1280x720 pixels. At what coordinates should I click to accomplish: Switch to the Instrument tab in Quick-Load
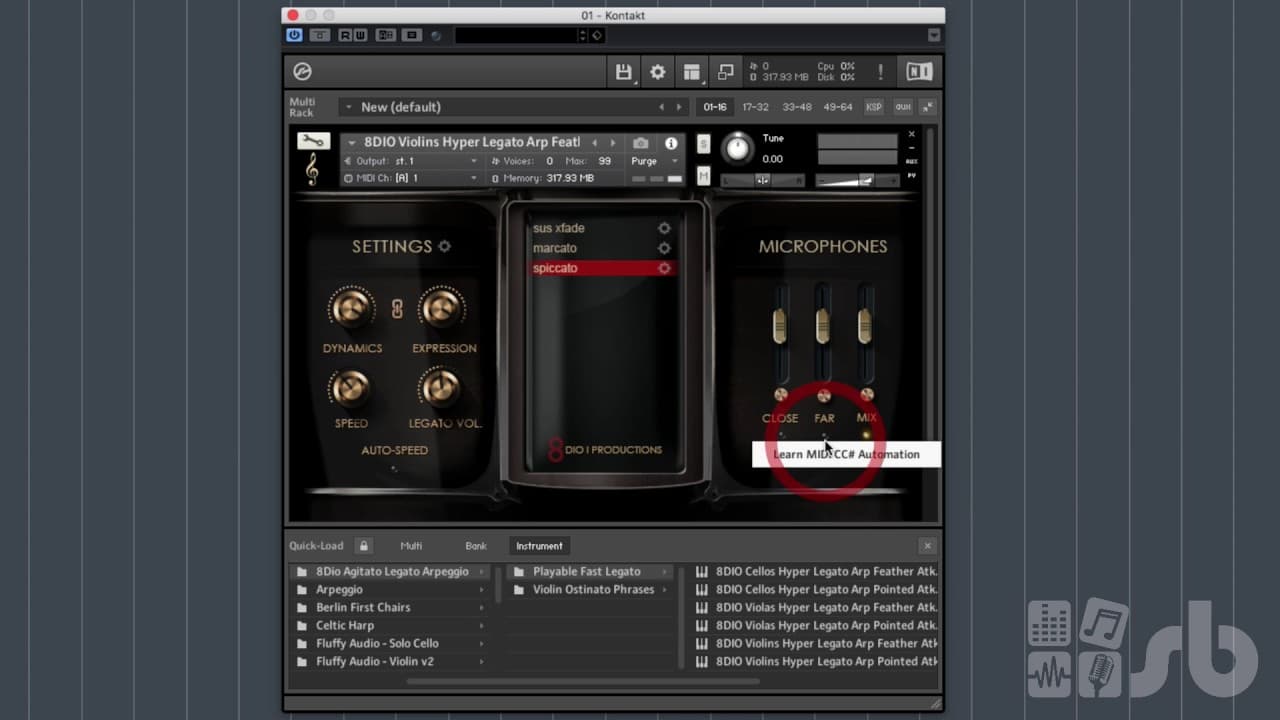[x=539, y=546]
